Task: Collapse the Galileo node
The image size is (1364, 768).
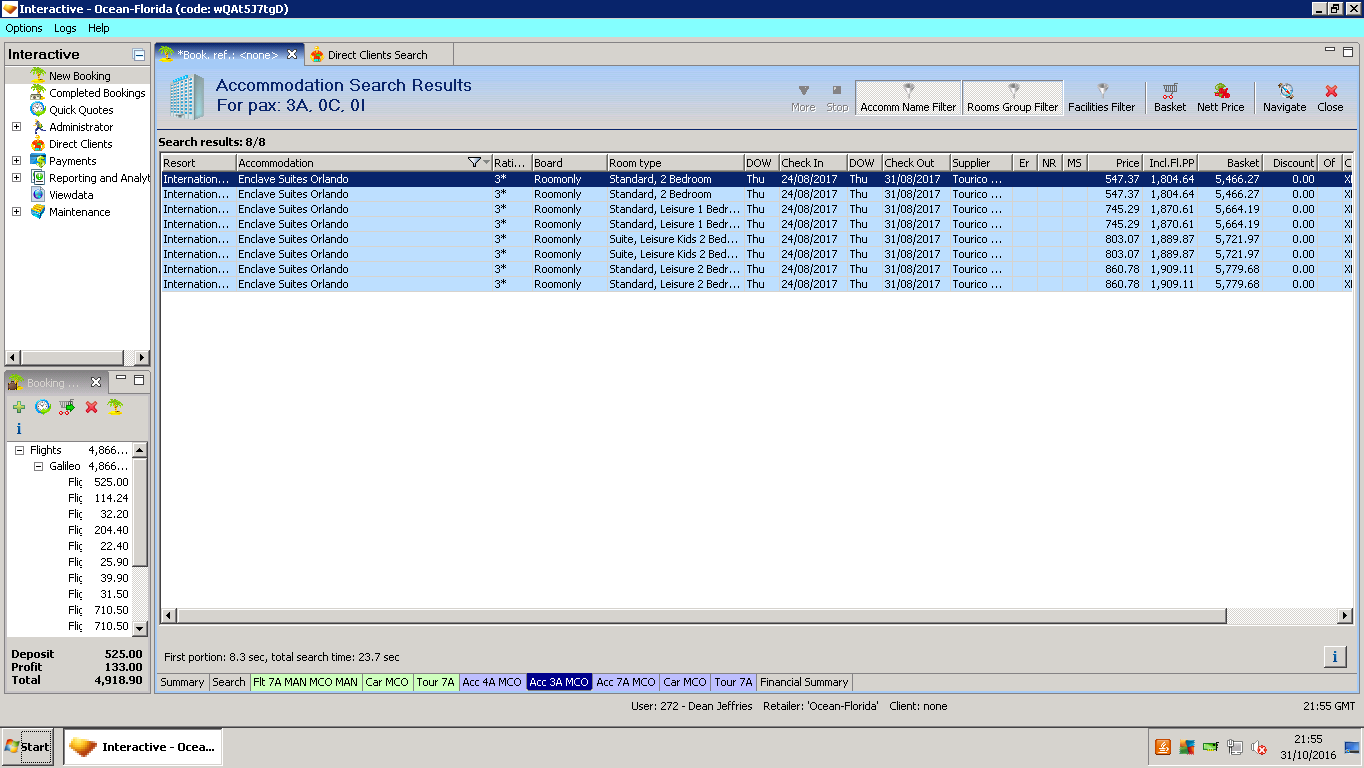Action: click(x=38, y=467)
